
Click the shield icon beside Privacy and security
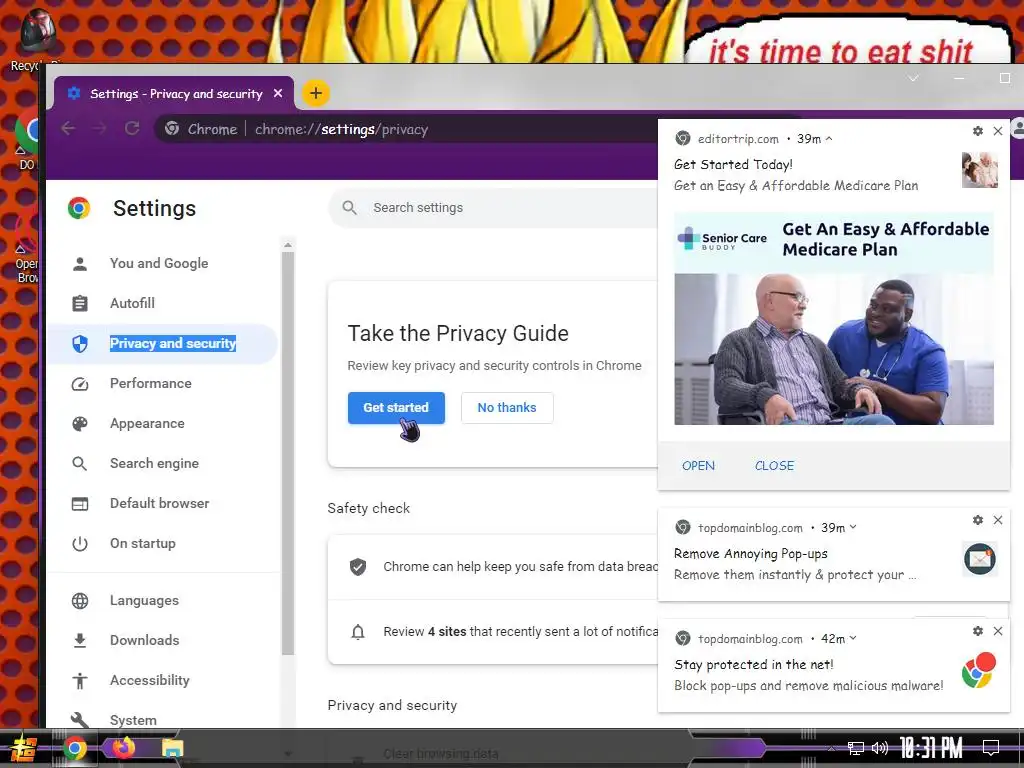pos(80,344)
